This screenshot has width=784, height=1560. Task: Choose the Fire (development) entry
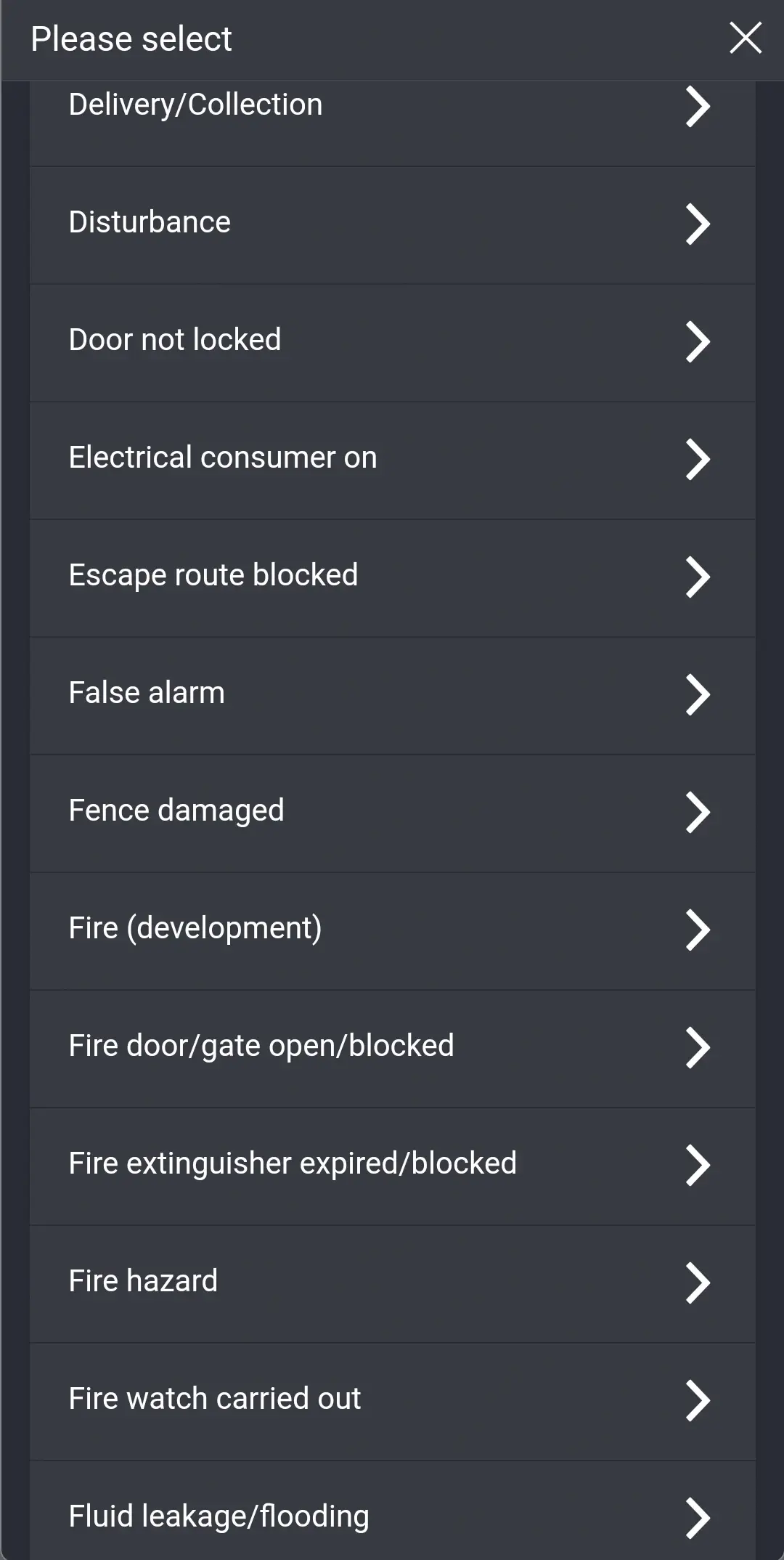[x=392, y=930]
